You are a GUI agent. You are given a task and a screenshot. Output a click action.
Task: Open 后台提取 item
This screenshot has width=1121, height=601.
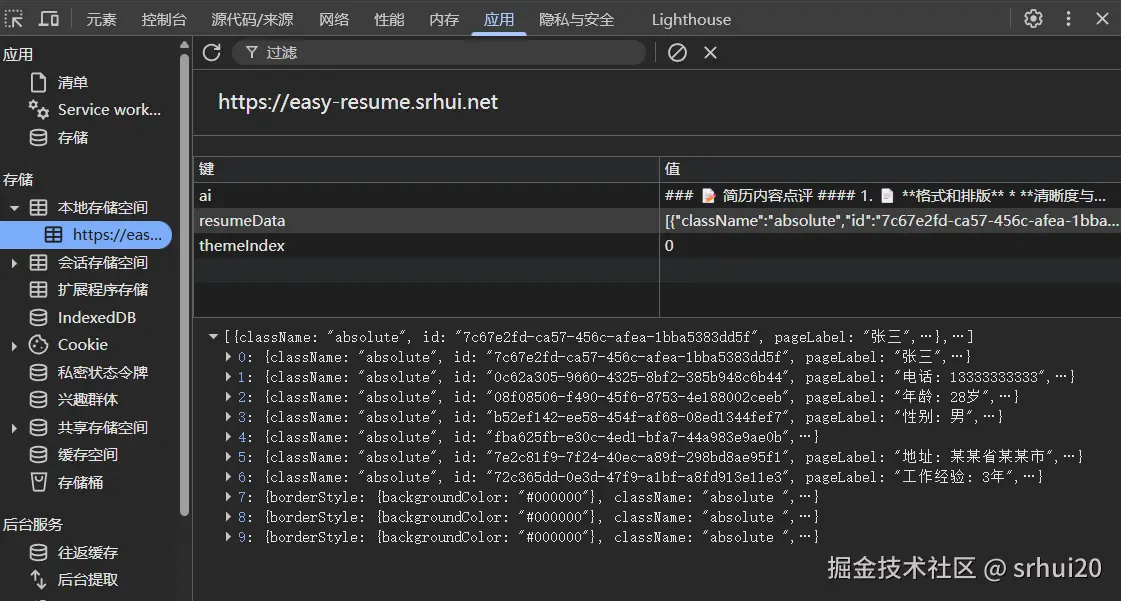click(87, 580)
